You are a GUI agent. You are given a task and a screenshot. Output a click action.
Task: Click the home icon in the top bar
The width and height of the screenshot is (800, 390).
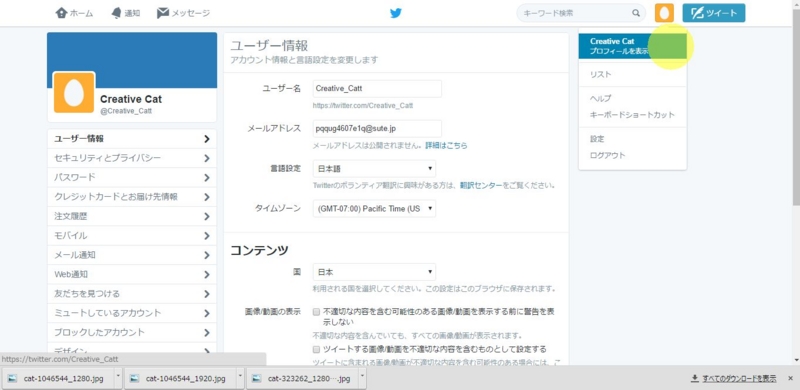61,13
